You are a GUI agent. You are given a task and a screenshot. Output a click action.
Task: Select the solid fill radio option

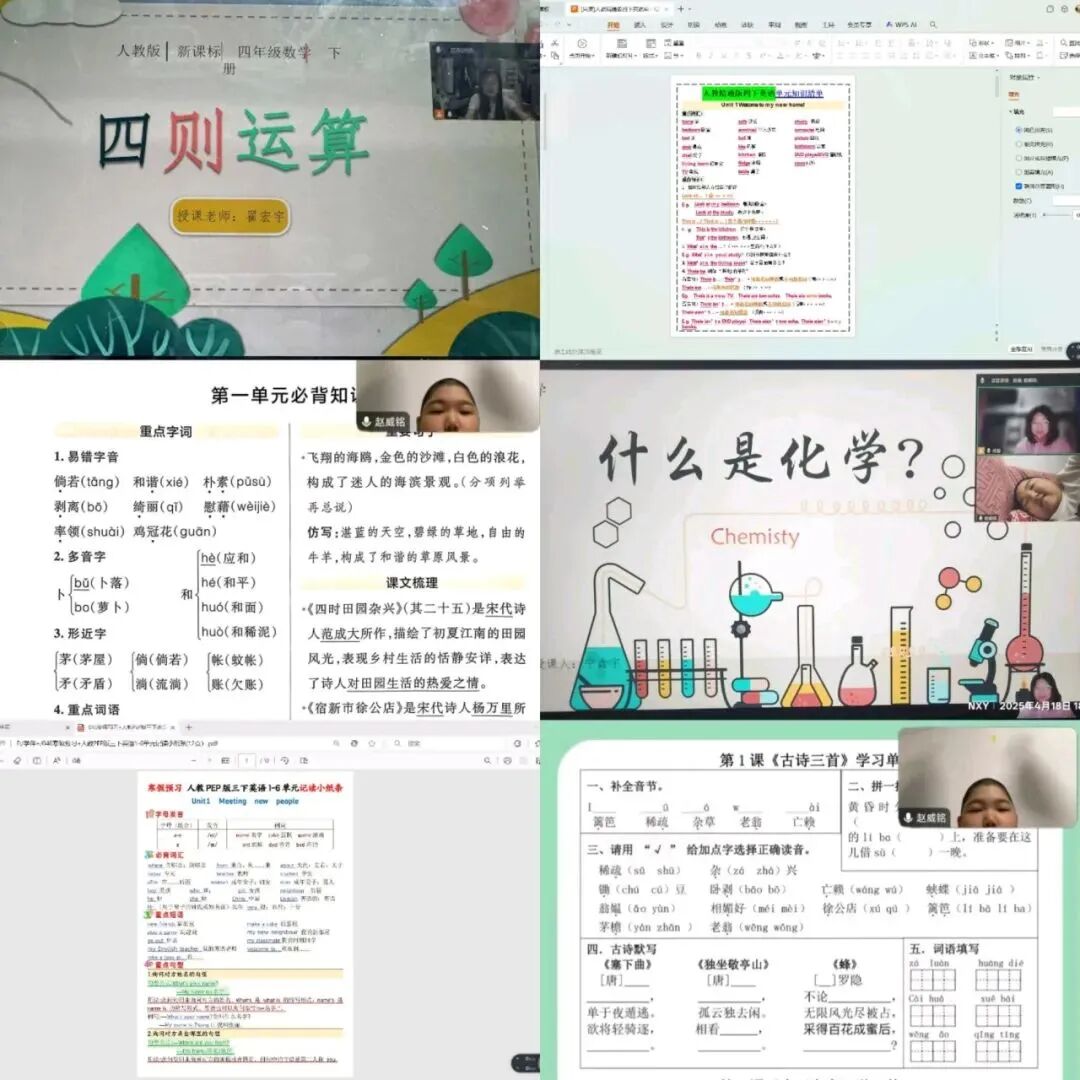pyautogui.click(x=1017, y=129)
